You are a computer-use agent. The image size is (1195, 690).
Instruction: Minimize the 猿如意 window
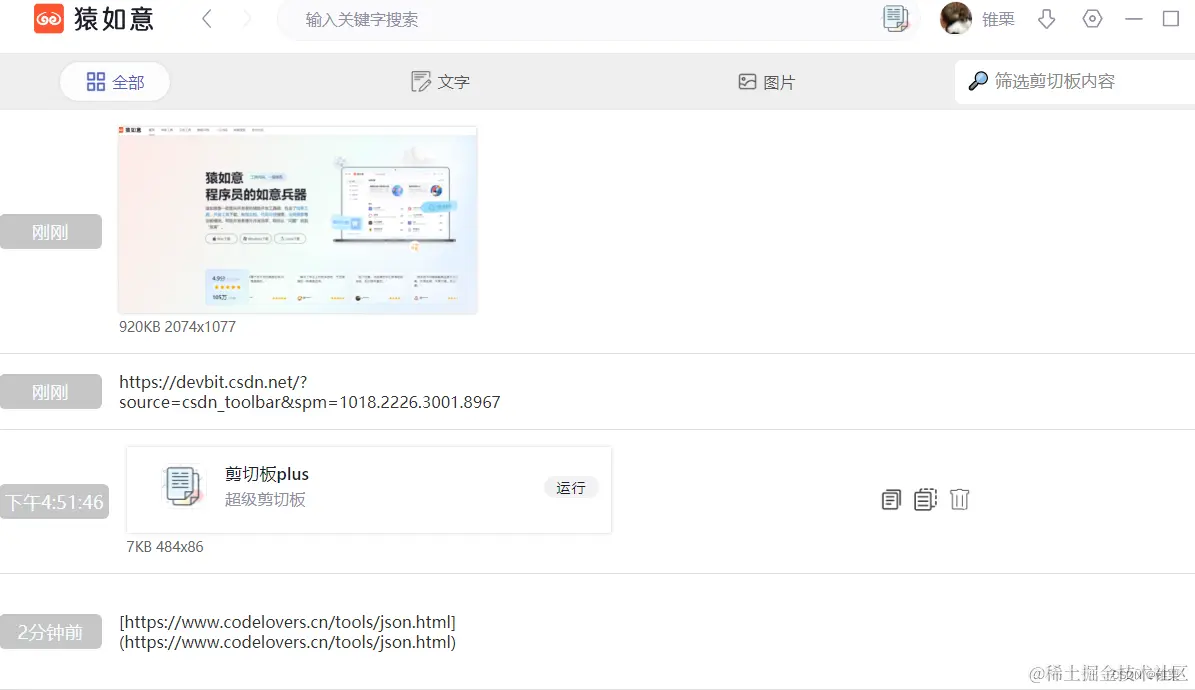click(x=1134, y=19)
